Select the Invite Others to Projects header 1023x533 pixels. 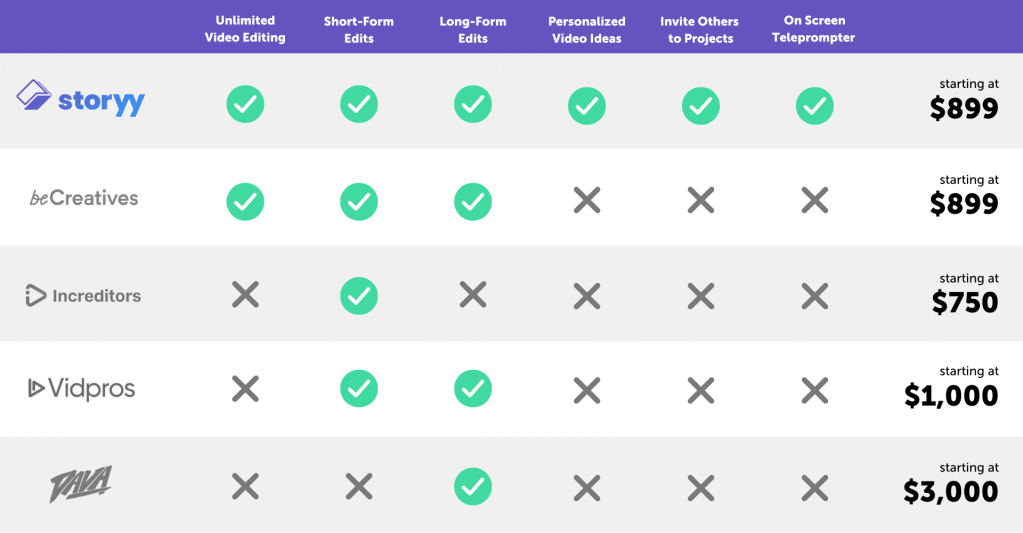click(x=700, y=29)
